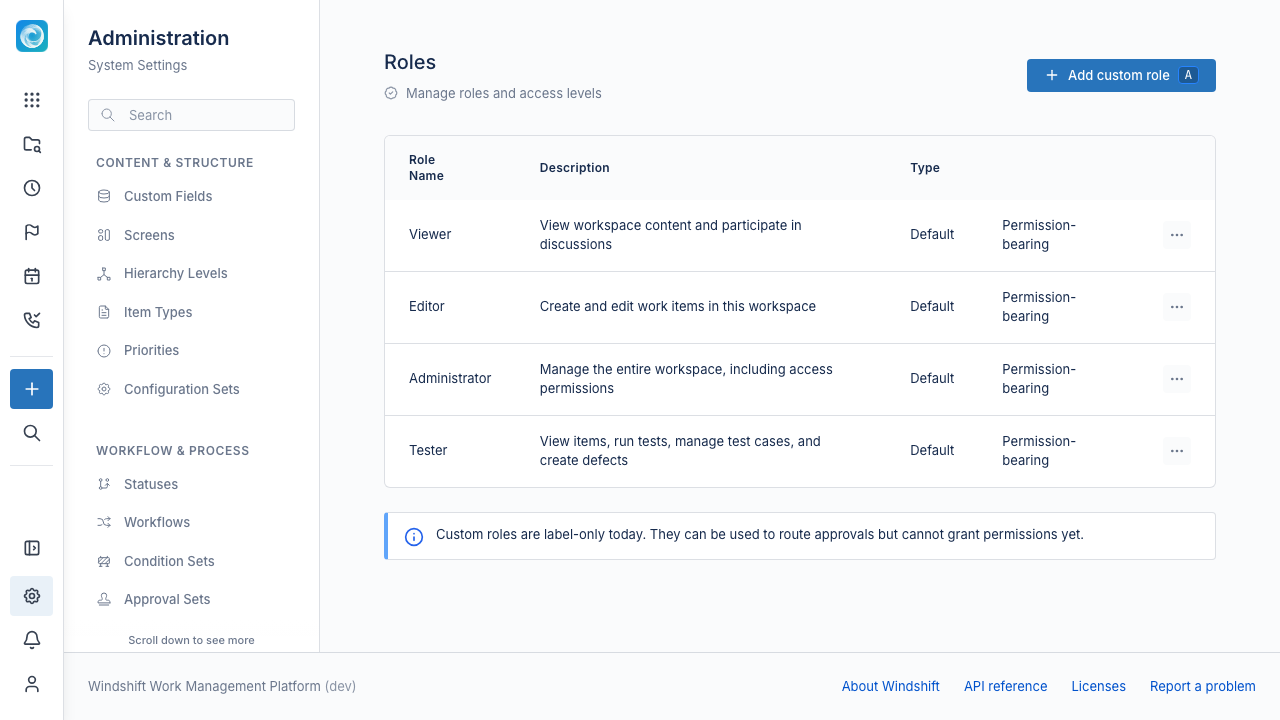Go to Screens settings
1280x720 pixels.
click(x=191, y=235)
